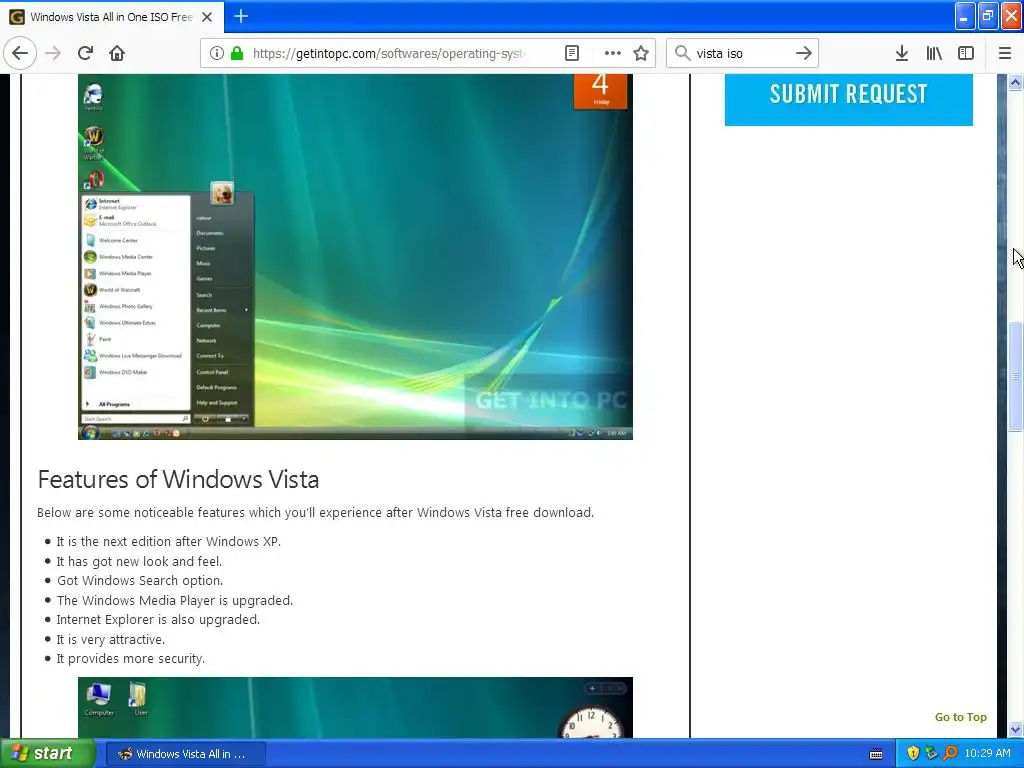Select the Windows Vista All in taskbar button
Screen dimensions: 1024x768
(185, 754)
